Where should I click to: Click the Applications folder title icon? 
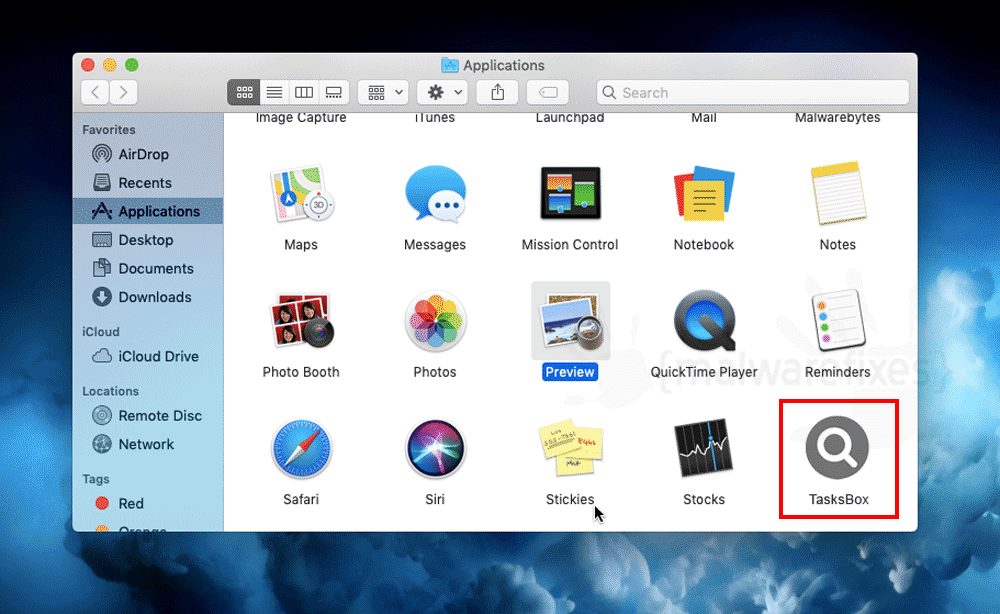pos(450,65)
